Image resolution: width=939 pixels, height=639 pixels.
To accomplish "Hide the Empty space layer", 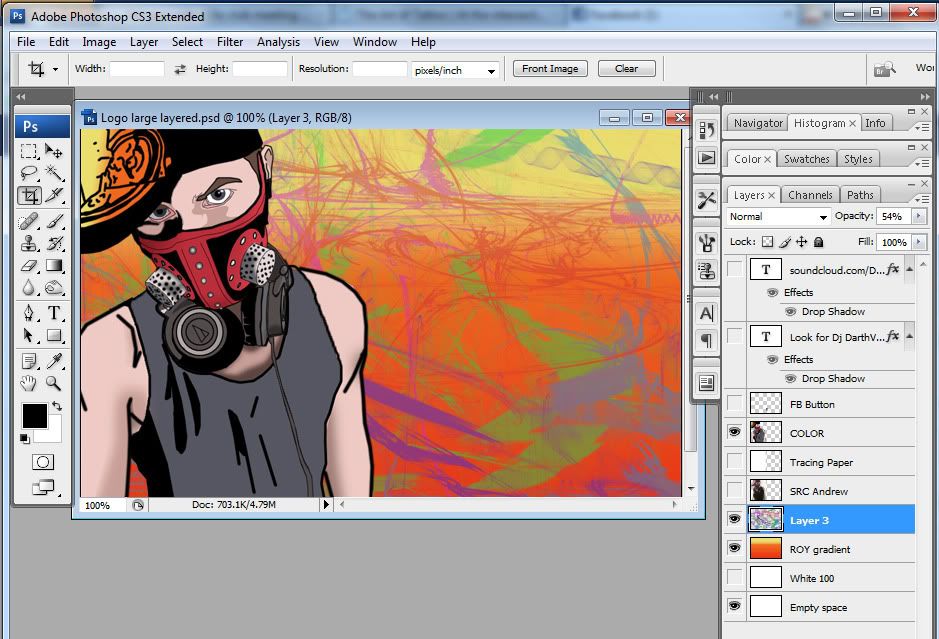I will 735,606.
